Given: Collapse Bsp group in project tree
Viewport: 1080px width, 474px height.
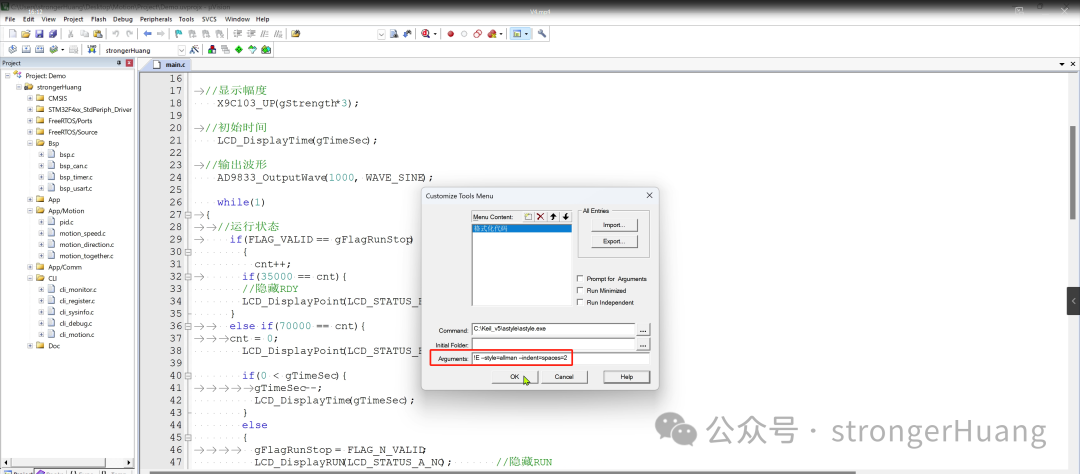Looking at the screenshot, I should [30, 143].
